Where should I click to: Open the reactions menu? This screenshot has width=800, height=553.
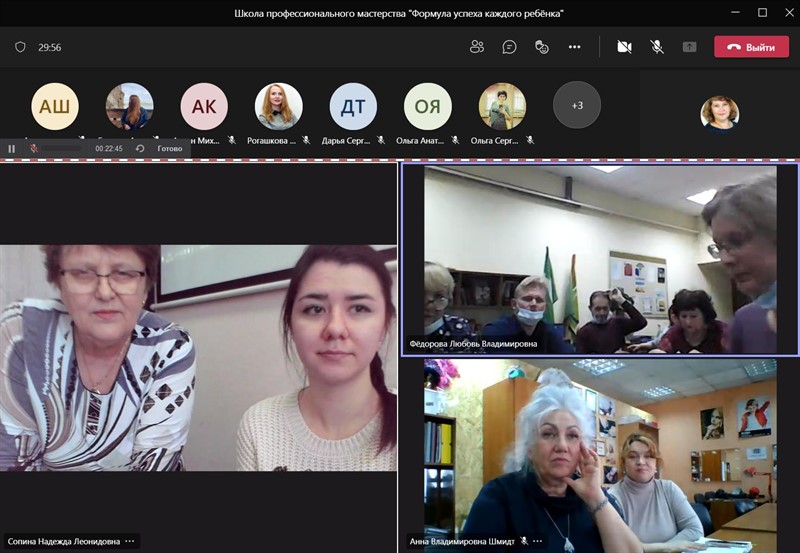click(x=542, y=47)
